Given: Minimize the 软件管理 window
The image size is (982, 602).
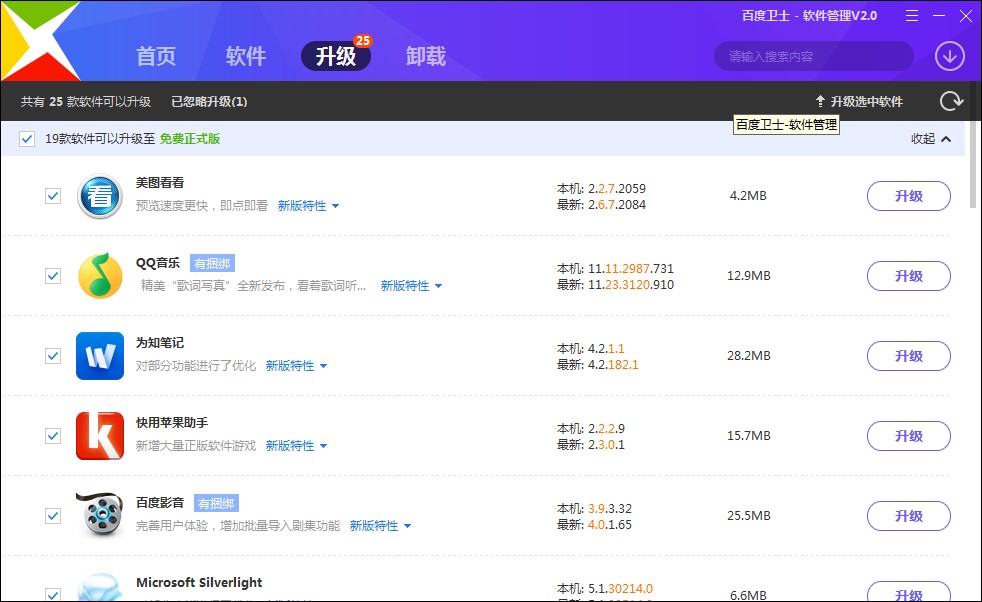Looking at the screenshot, I should pos(939,16).
